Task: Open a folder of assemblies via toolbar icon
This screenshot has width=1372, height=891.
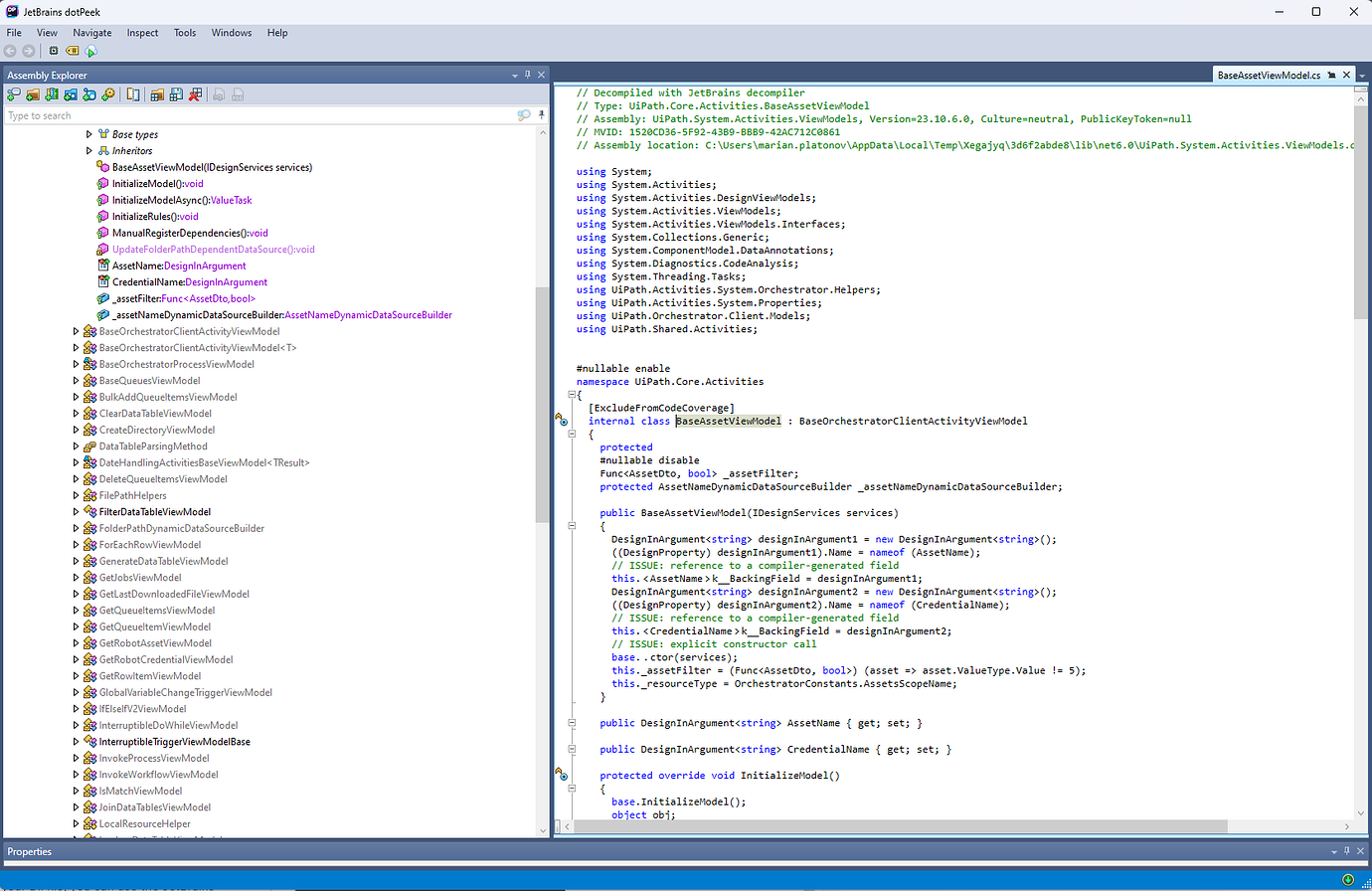Action: coord(33,94)
